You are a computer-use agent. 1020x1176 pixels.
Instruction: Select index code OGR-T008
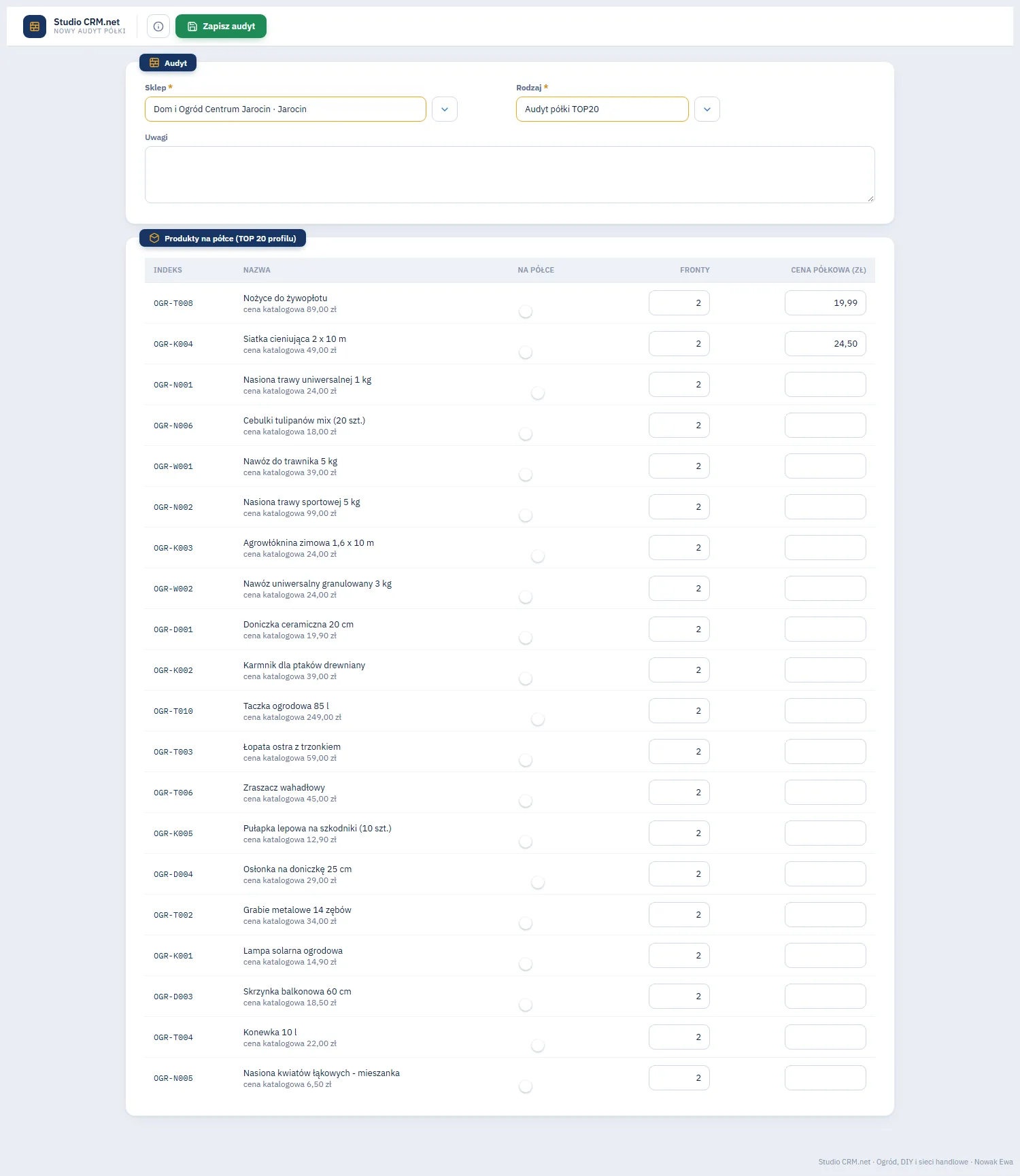point(173,303)
